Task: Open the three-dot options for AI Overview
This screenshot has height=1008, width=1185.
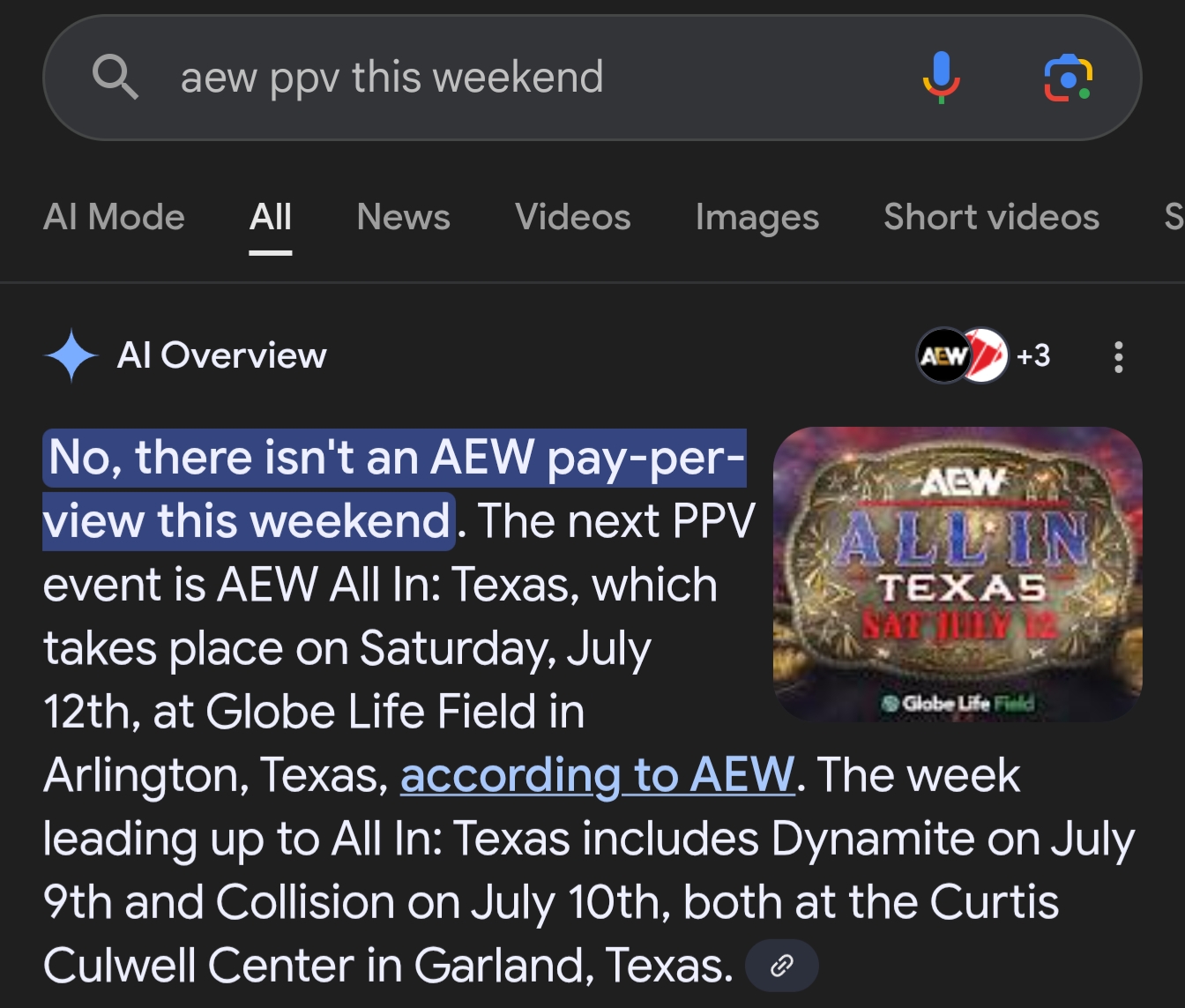Action: tap(1118, 356)
